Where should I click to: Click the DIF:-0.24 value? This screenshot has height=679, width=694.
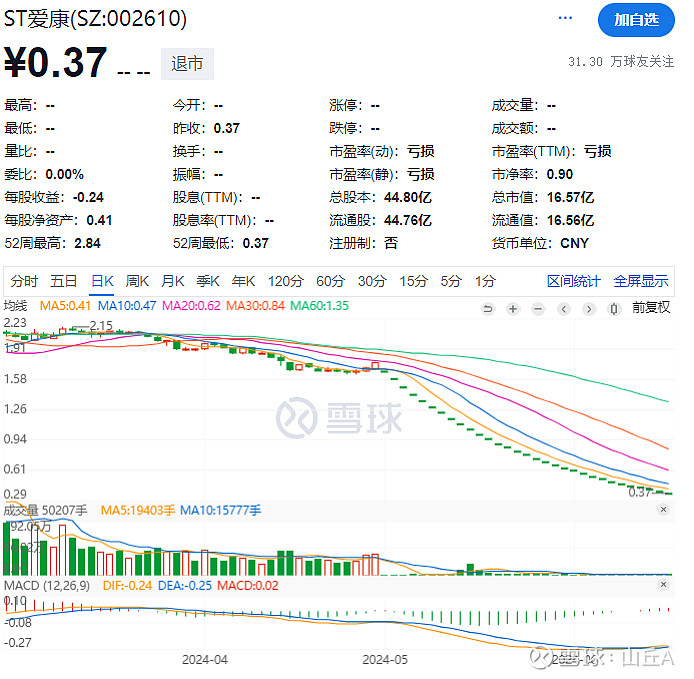coord(127,586)
